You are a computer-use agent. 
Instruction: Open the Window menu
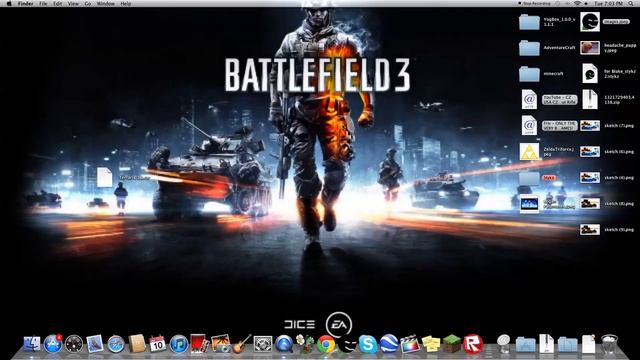(106, 3)
